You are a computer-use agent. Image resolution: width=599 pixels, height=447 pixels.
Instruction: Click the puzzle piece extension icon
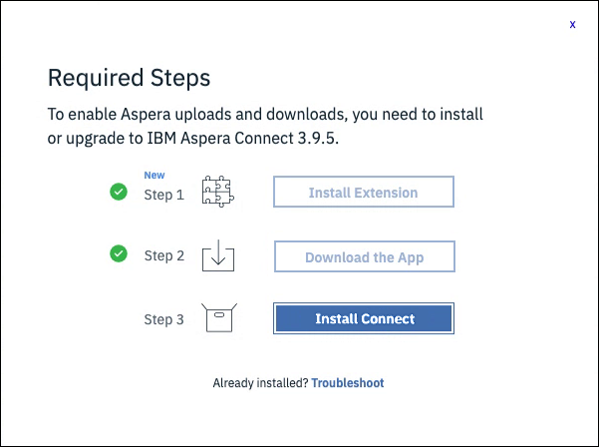(x=218, y=191)
